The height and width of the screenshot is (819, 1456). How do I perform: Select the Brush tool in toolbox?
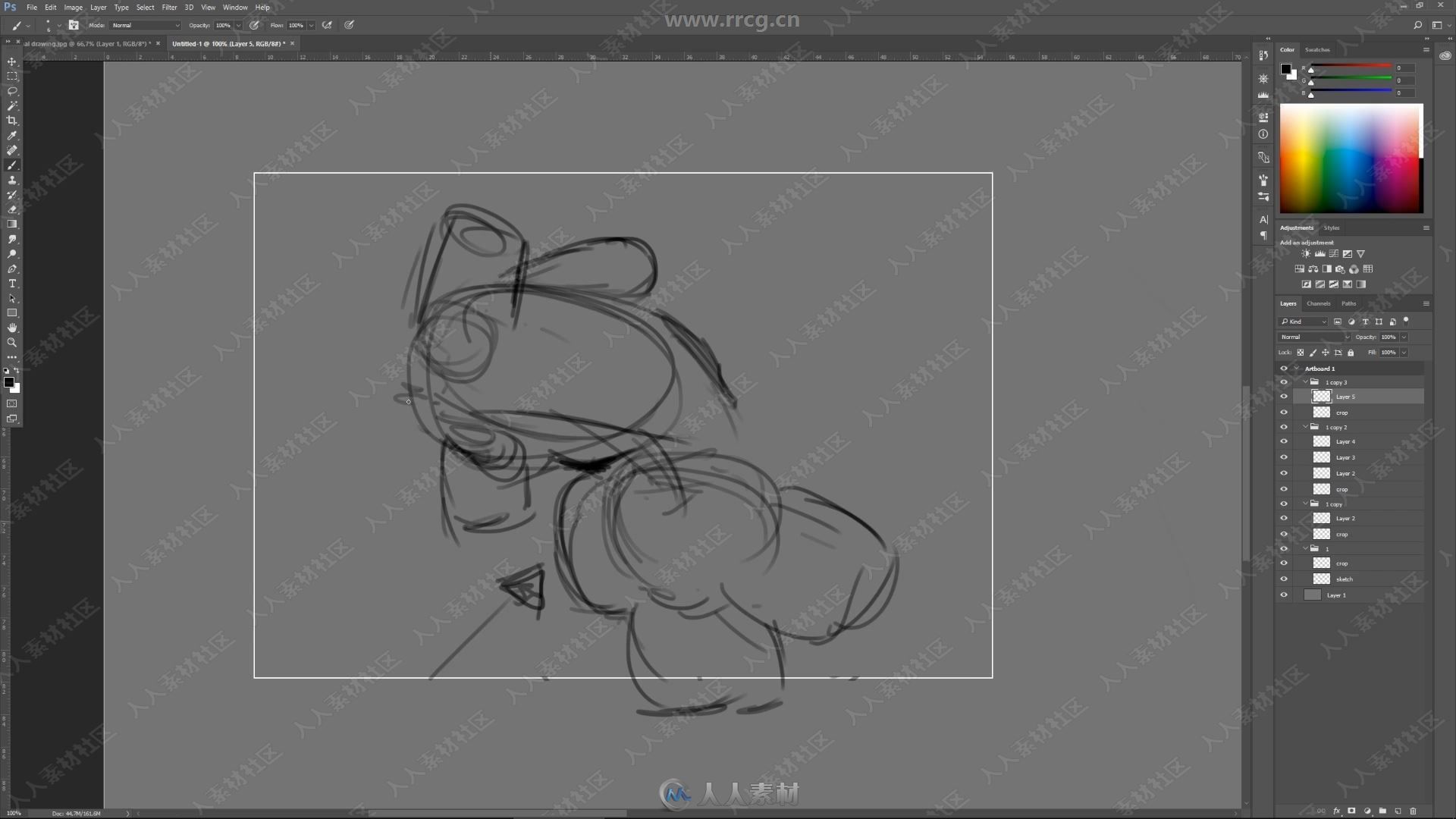tap(12, 165)
